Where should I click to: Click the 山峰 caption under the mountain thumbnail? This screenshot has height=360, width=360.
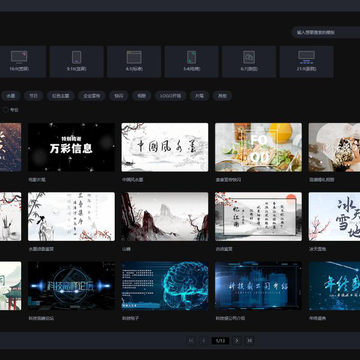coord(126,249)
